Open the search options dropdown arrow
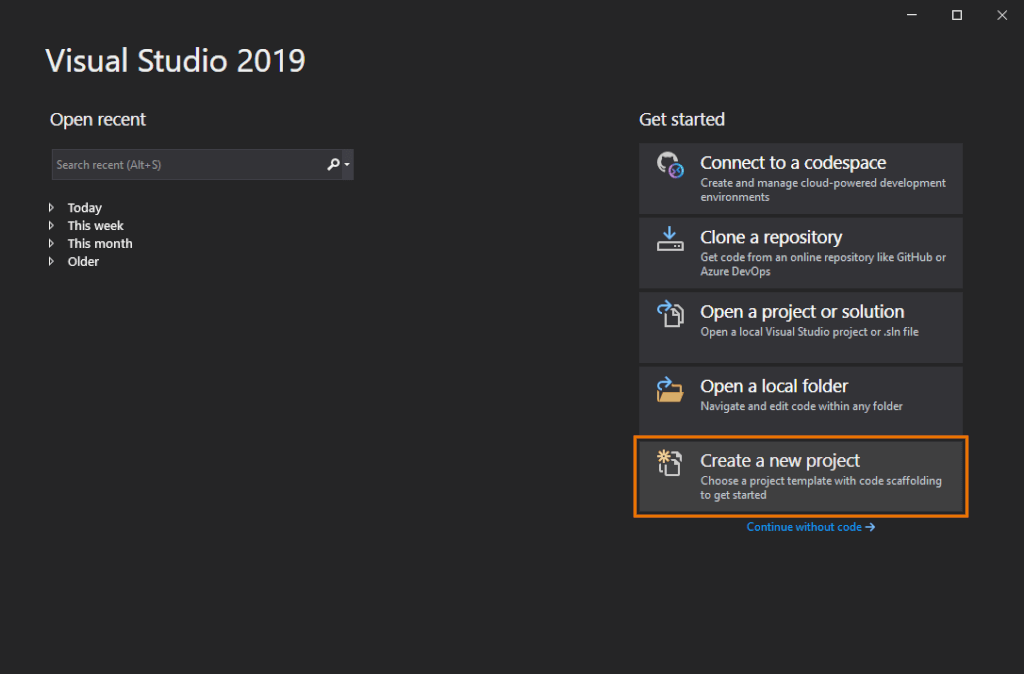 pyautogui.click(x=346, y=165)
